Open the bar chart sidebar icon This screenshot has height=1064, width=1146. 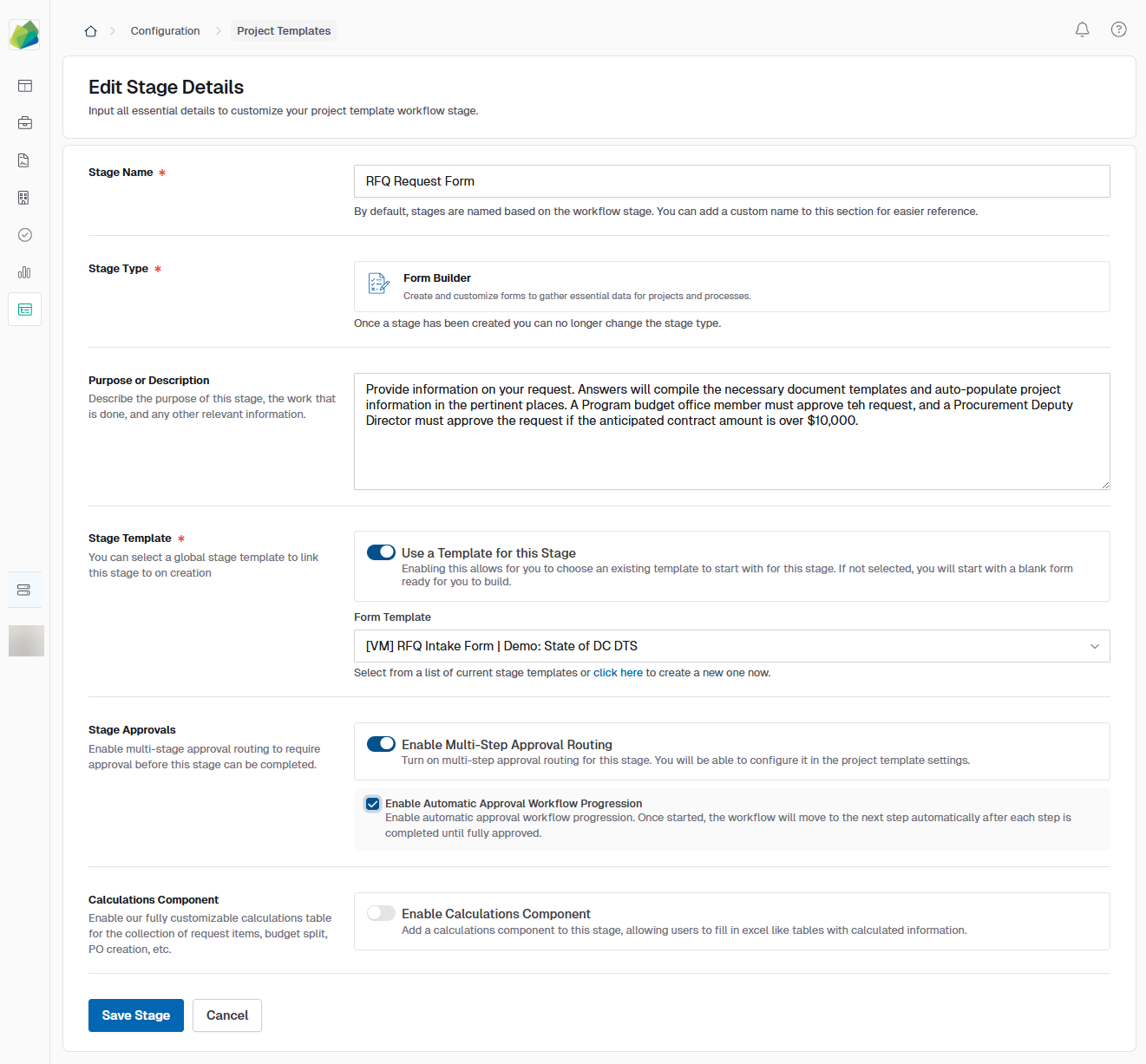tap(24, 272)
